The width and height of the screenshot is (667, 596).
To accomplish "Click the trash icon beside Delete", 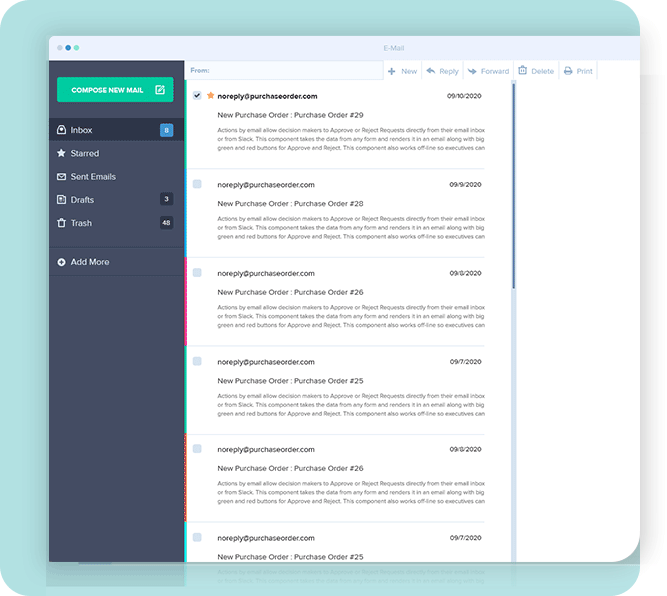I will (x=522, y=70).
